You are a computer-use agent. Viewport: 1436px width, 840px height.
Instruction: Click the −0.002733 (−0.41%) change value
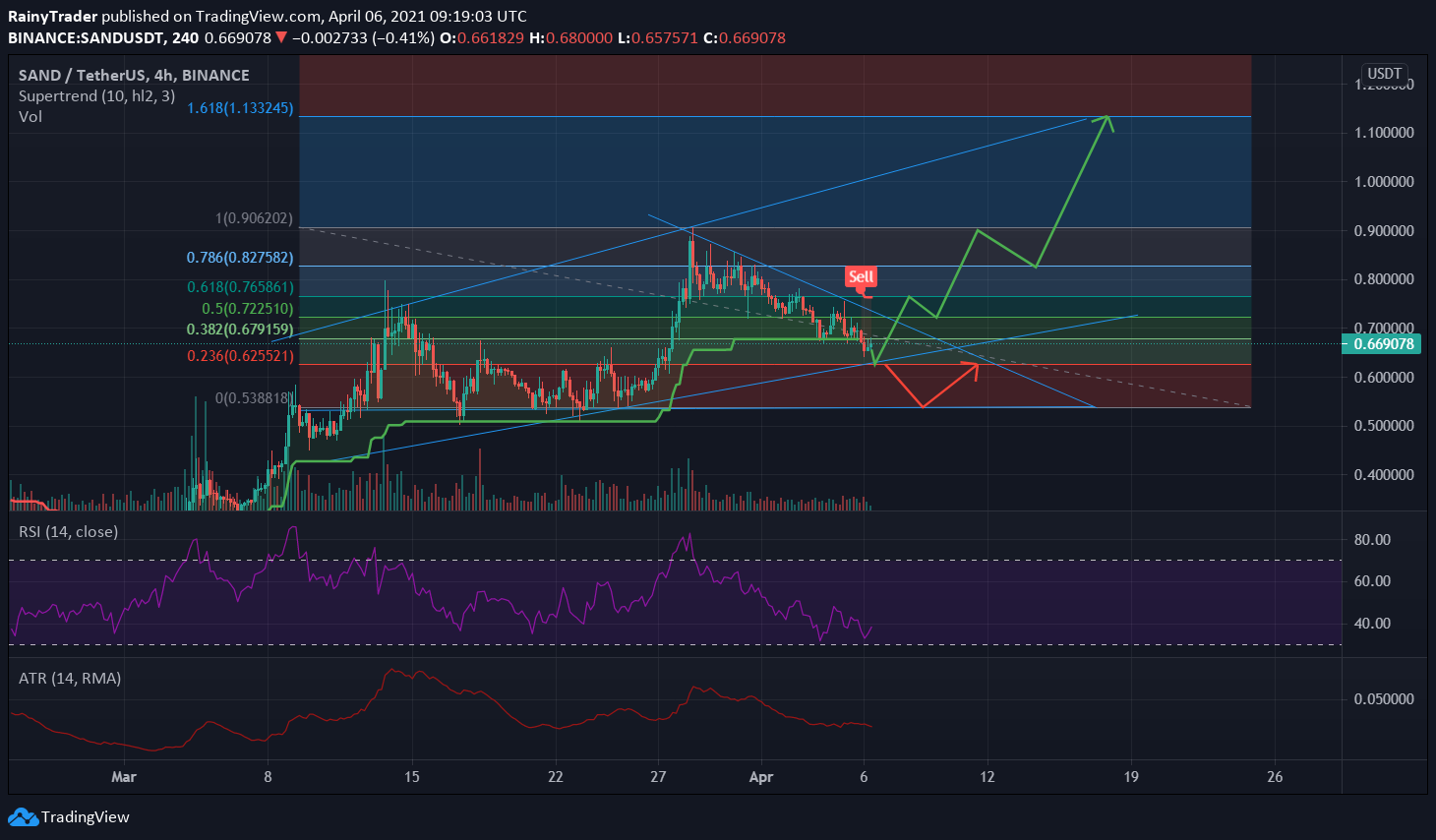pos(363,38)
